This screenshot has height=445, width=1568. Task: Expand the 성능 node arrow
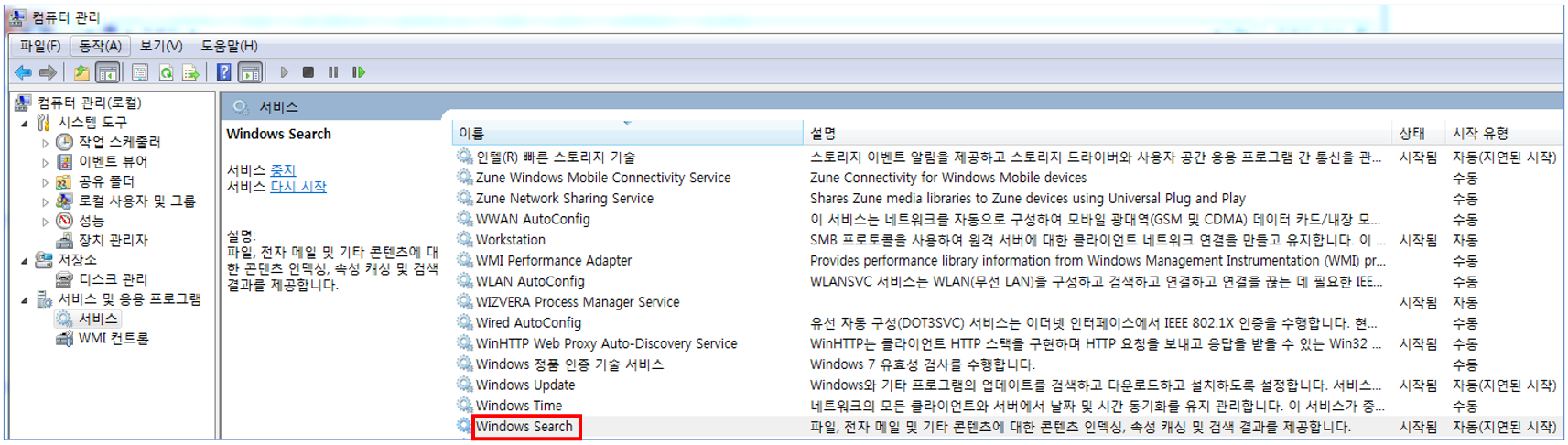pos(46,222)
